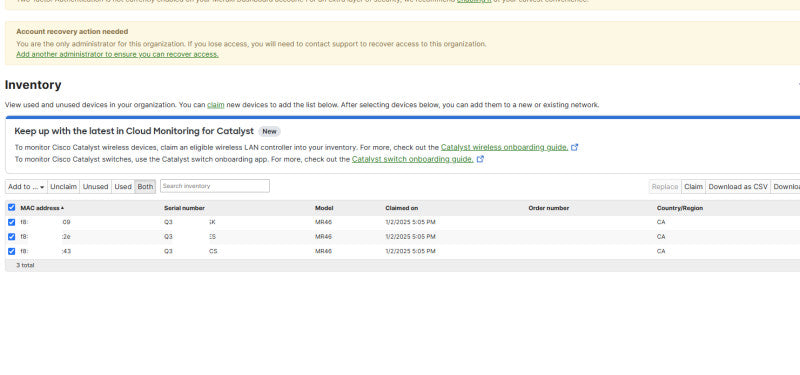Viewport: 800px width, 375px height.
Task: Uncheck the device row with MAC ending 09
Action: point(12,222)
